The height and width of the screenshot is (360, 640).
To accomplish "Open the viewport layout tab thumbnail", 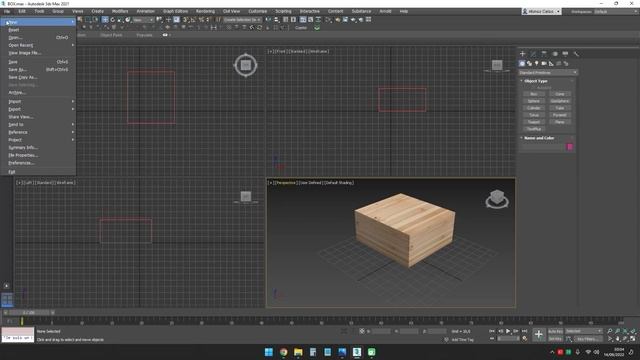I will tap(7, 300).
